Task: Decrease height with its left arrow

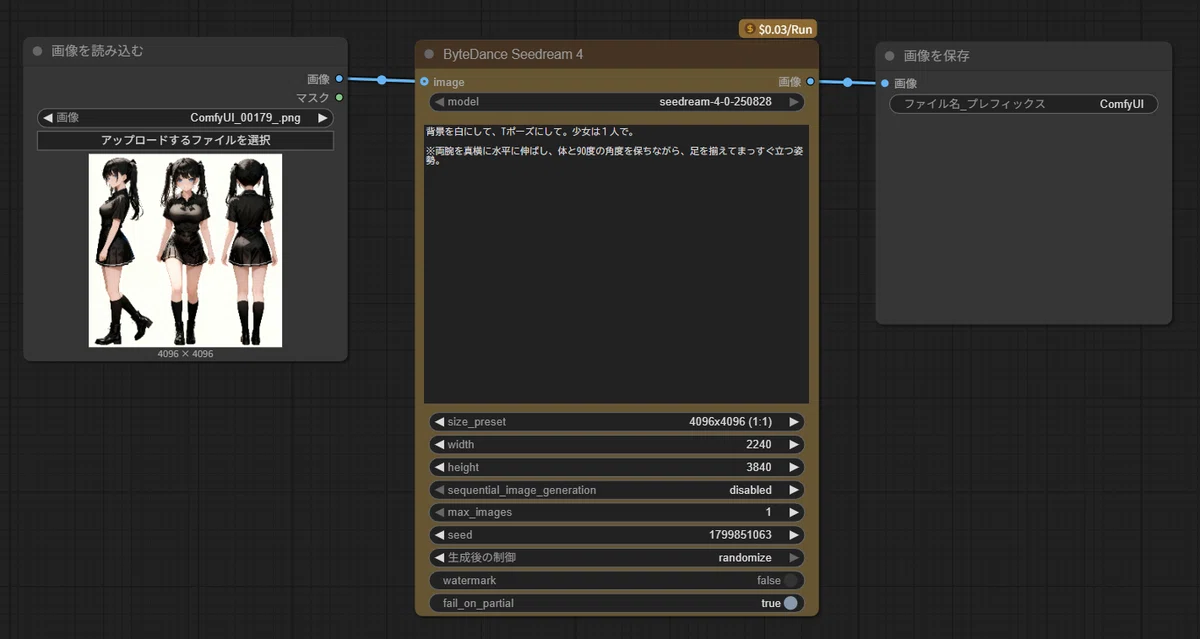Action: click(438, 467)
